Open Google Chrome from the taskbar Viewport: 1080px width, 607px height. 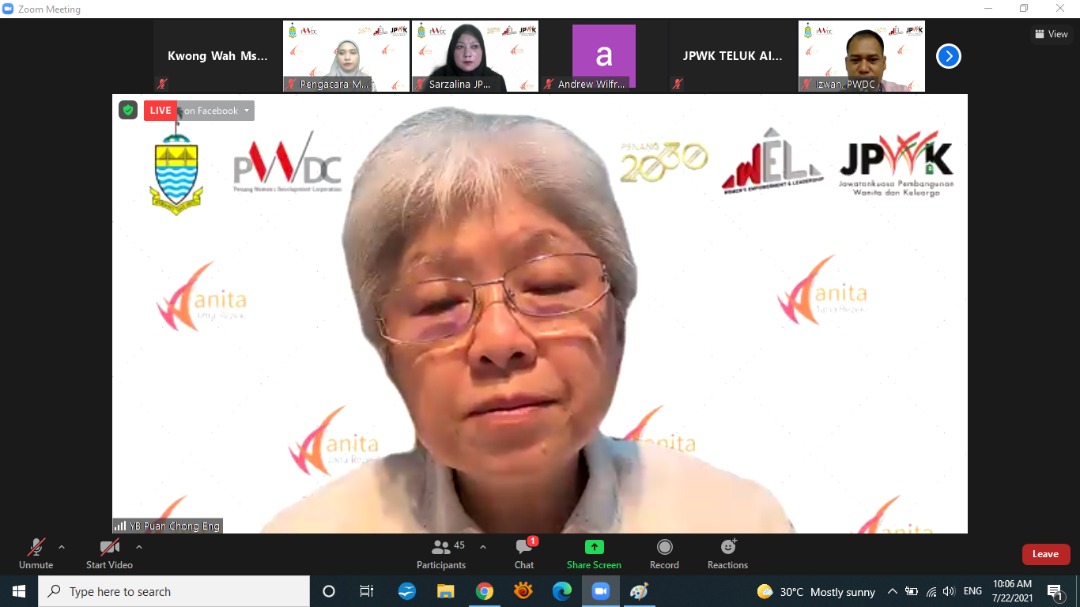tap(485, 591)
